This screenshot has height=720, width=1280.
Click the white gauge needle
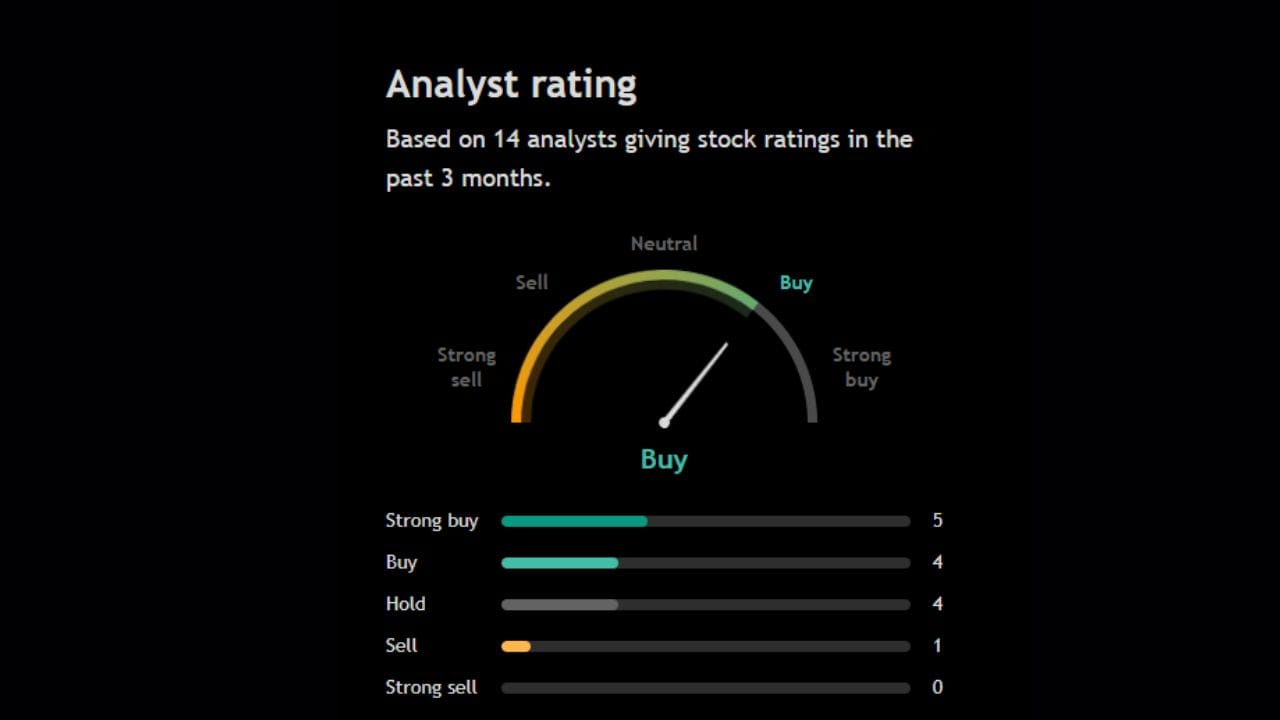click(x=696, y=383)
